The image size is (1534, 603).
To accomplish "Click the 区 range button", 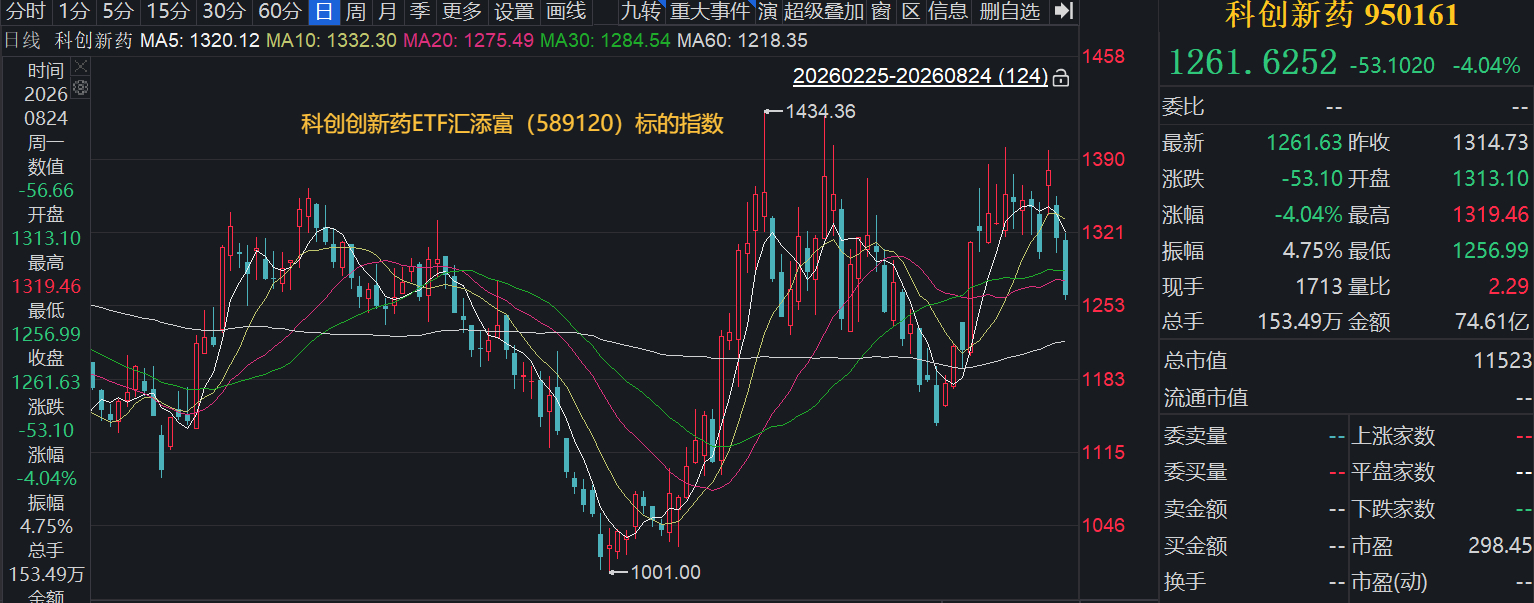I will [x=910, y=12].
